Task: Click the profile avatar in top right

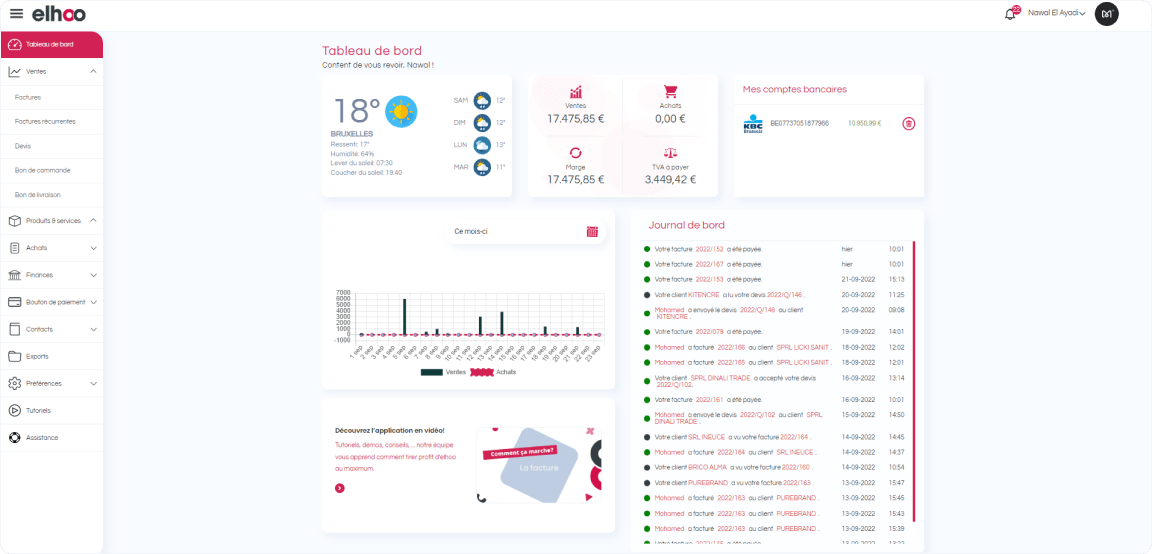Action: coord(1106,13)
